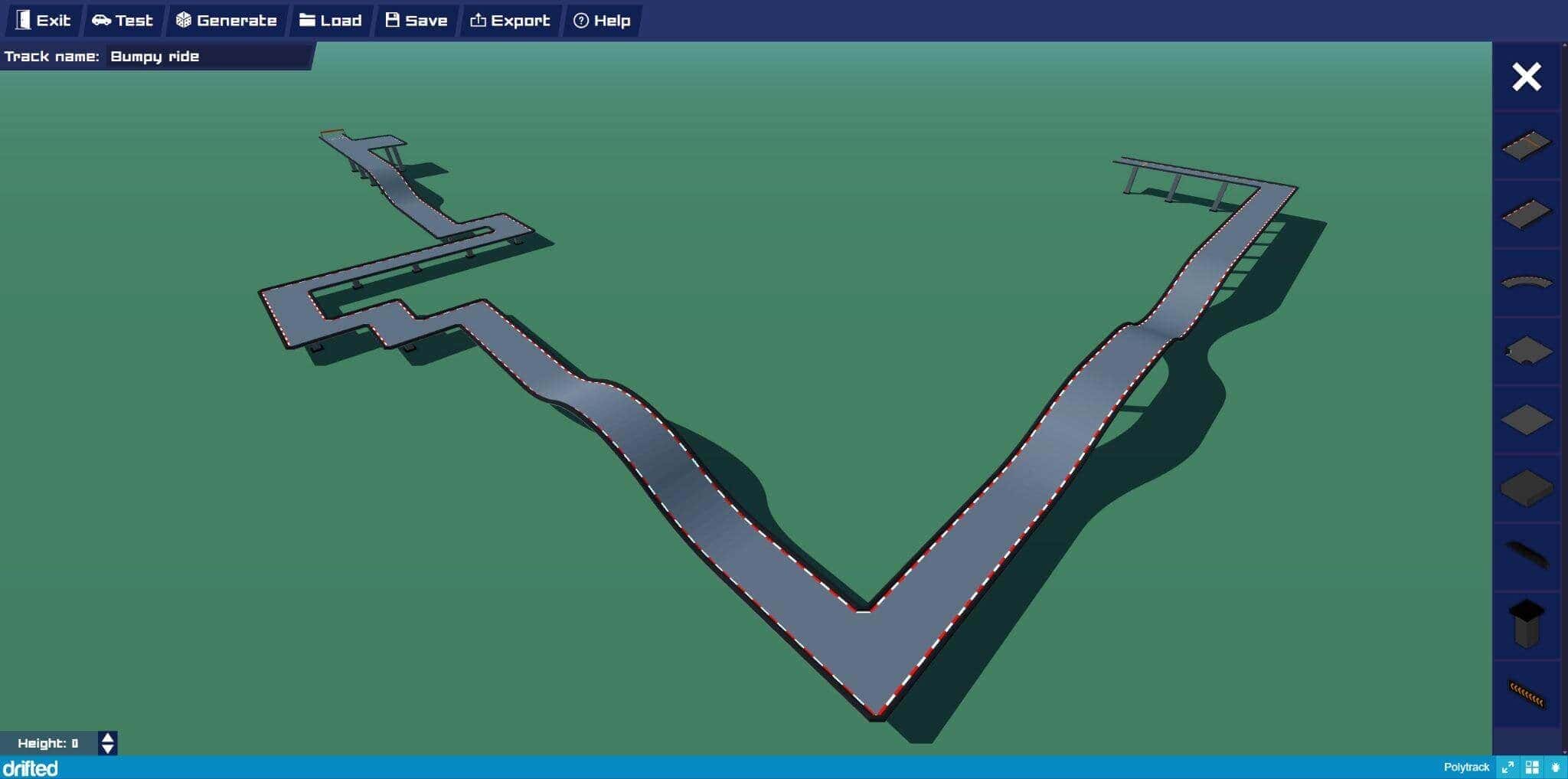Viewport: 1568px width, 779px height.
Task: Select the curved road track piece
Action: [x=1527, y=280]
